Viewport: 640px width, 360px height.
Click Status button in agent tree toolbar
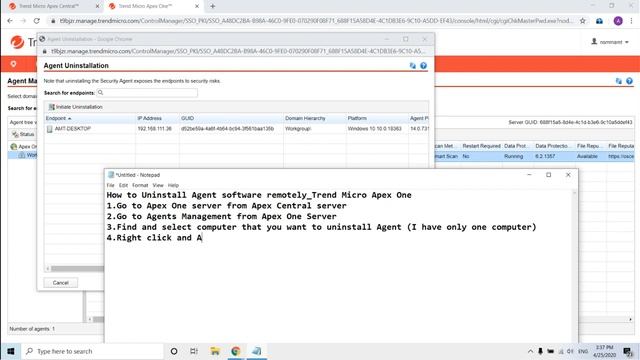coord(23,134)
